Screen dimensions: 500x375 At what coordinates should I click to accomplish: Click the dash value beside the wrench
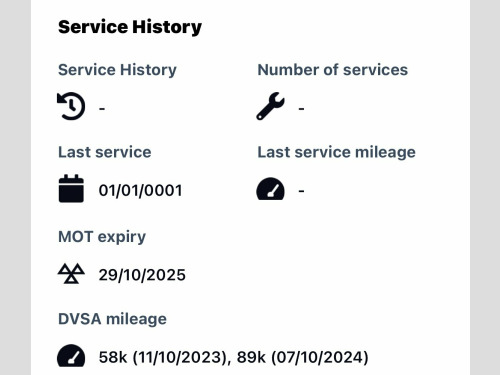pos(301,109)
